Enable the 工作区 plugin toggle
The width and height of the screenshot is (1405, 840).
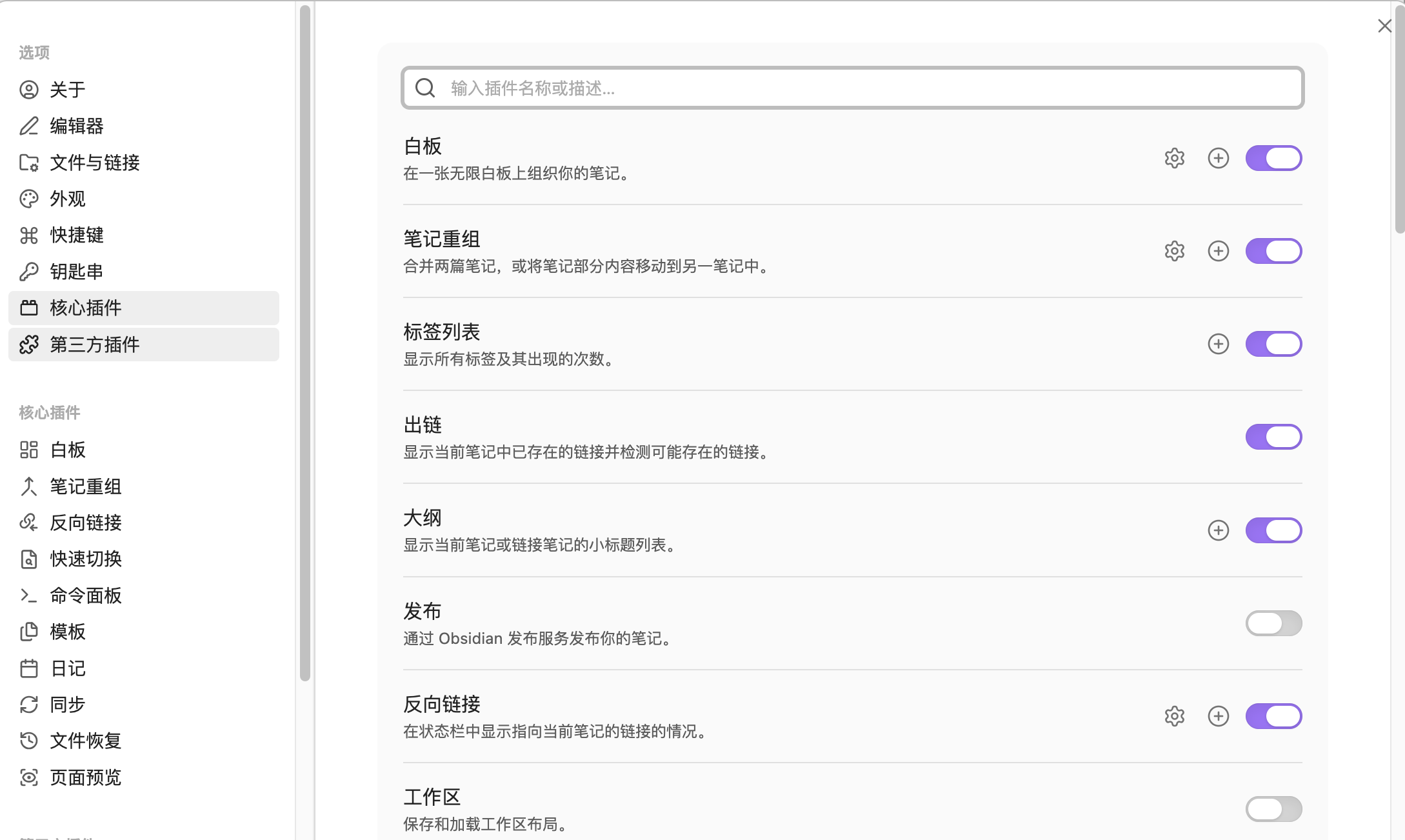pyautogui.click(x=1273, y=809)
